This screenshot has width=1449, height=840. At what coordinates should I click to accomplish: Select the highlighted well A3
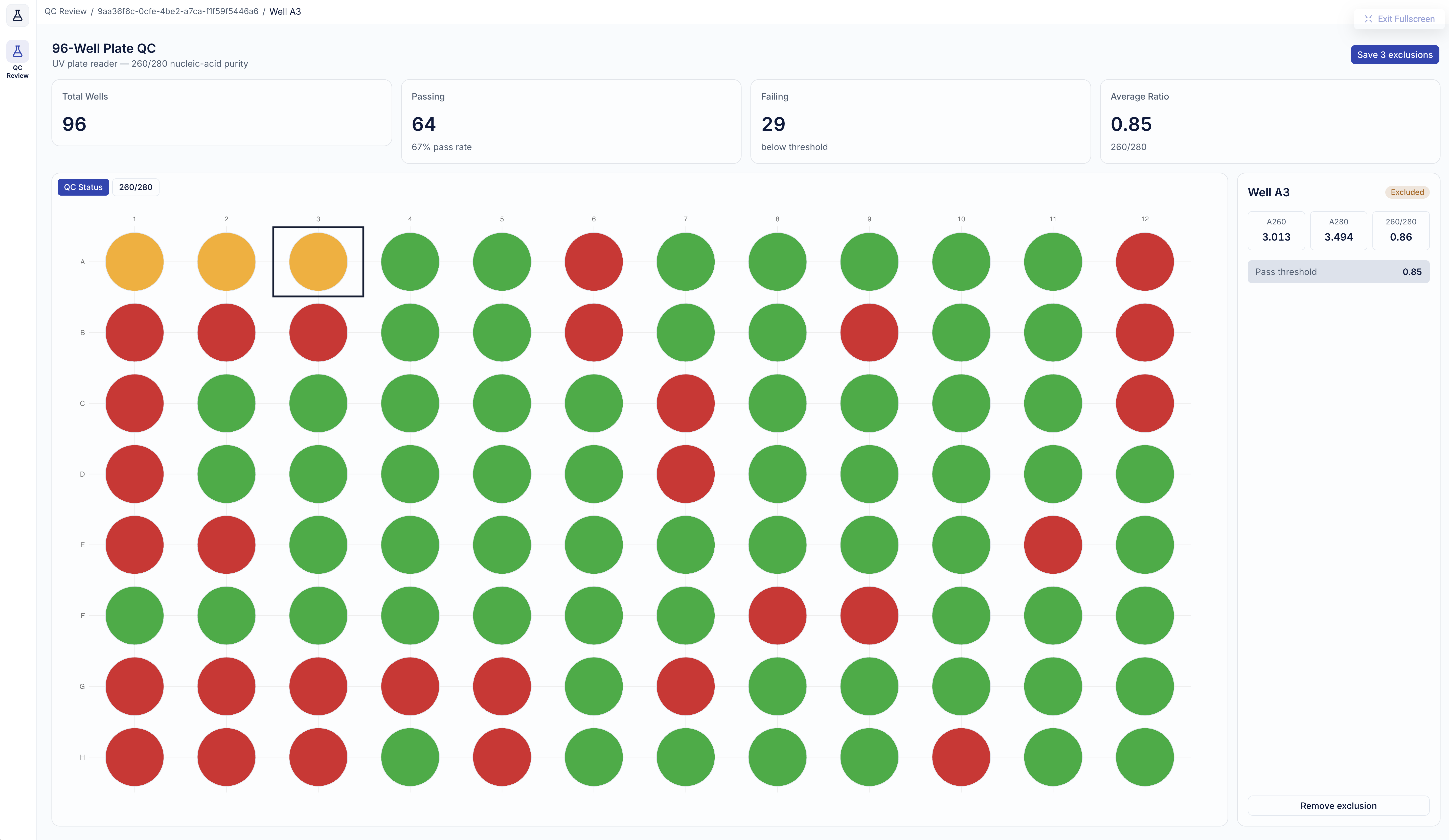(318, 262)
